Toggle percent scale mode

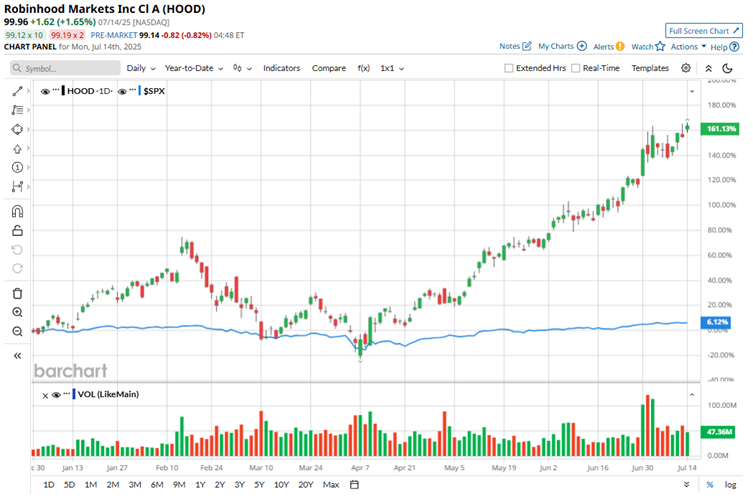[709, 485]
